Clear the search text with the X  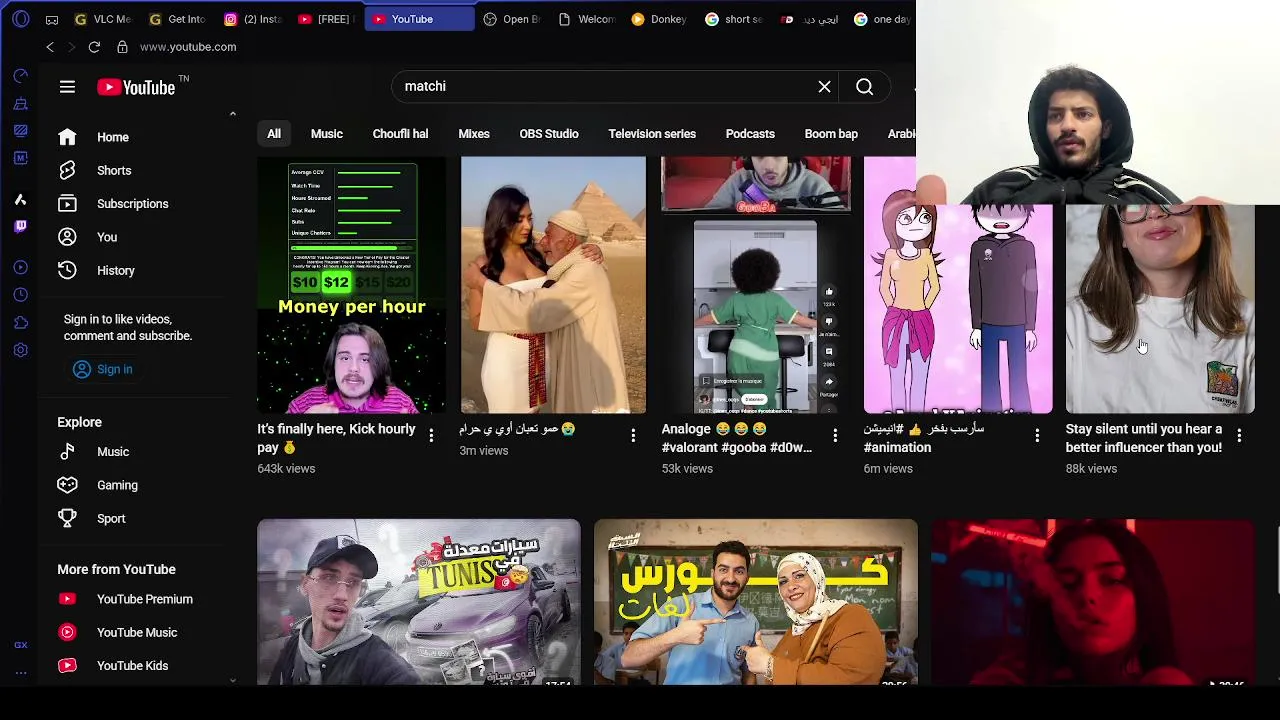(x=825, y=87)
